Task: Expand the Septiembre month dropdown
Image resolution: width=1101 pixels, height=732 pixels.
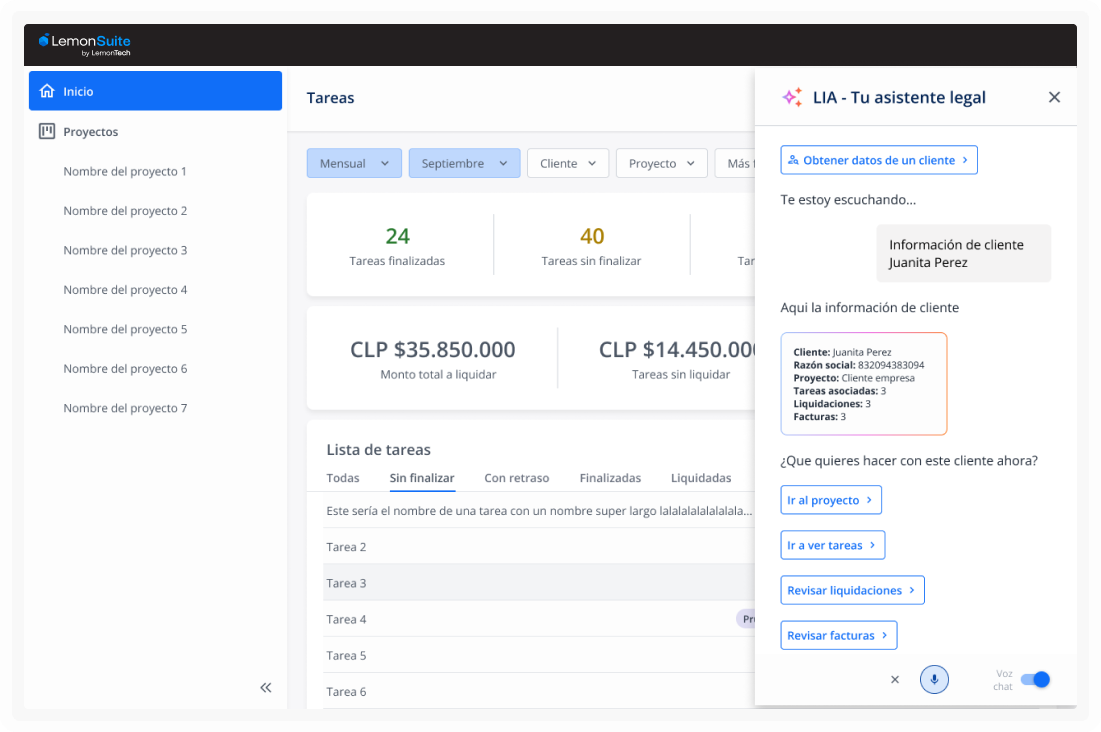Action: point(464,163)
